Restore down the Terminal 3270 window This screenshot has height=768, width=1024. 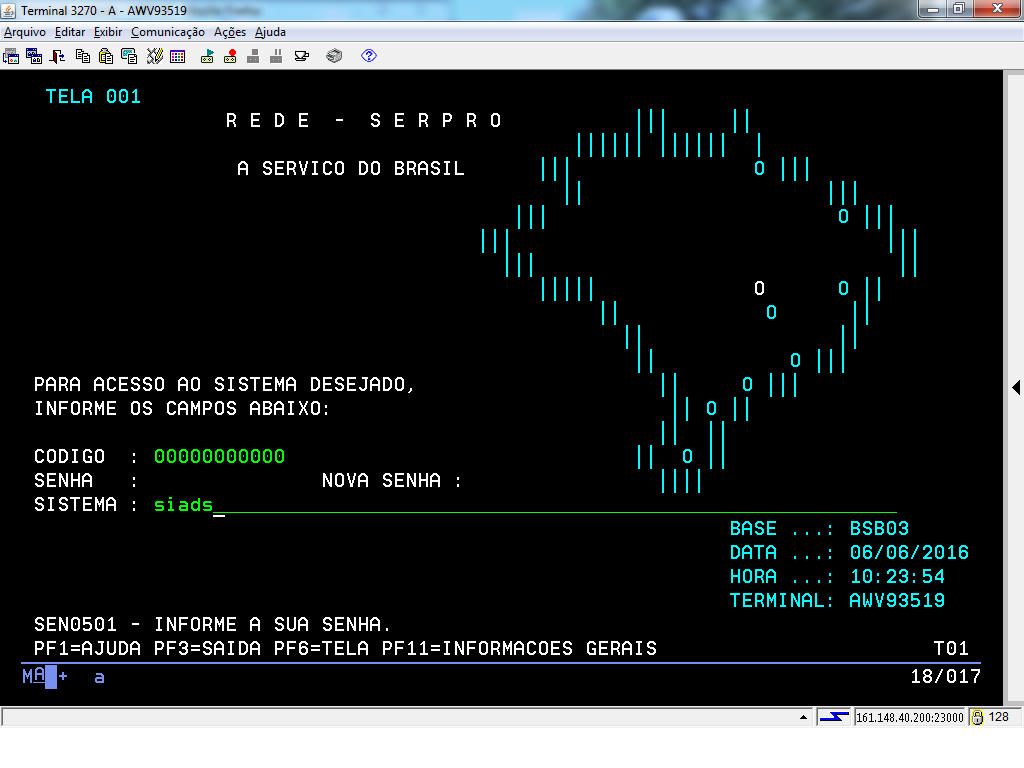click(959, 8)
